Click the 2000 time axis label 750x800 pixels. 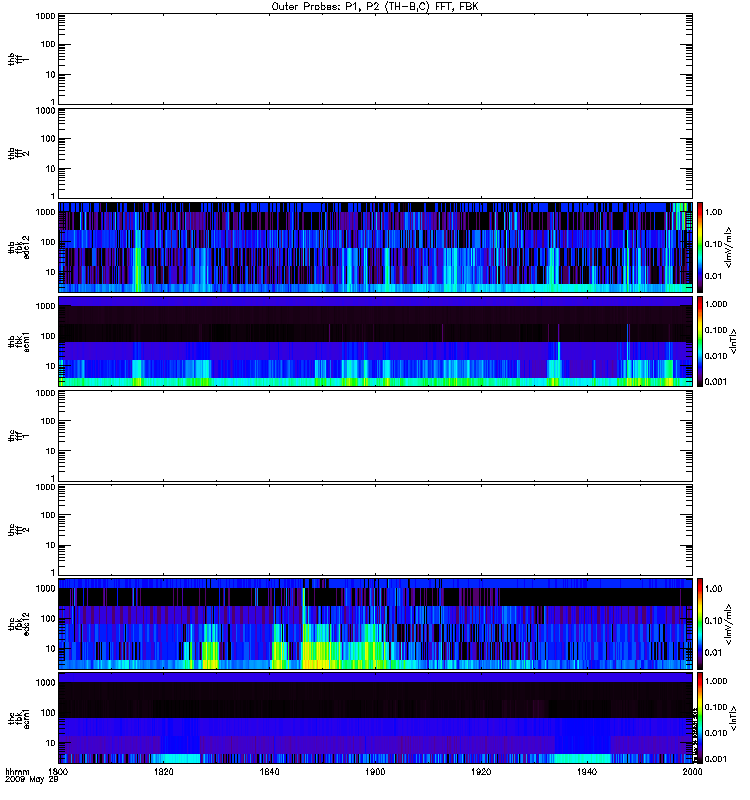[692, 771]
